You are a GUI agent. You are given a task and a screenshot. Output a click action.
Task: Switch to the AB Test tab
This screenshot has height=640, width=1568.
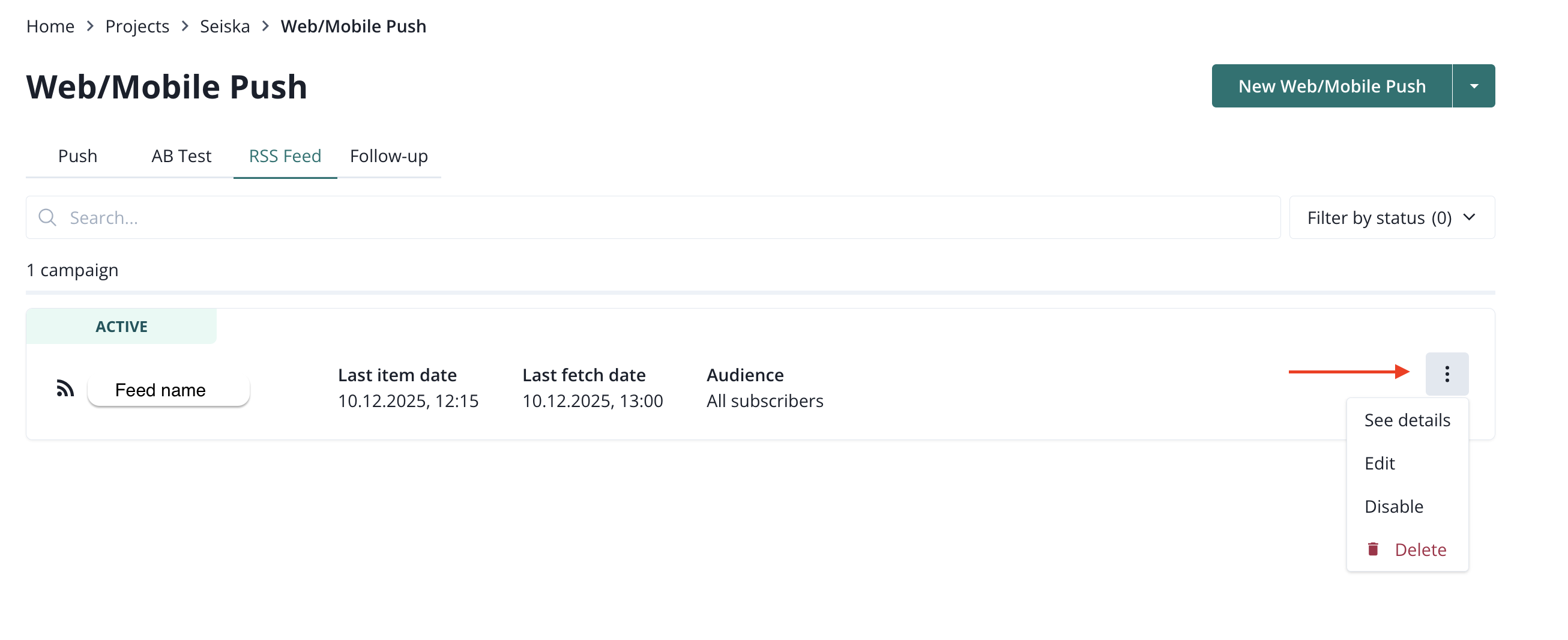pyautogui.click(x=181, y=157)
